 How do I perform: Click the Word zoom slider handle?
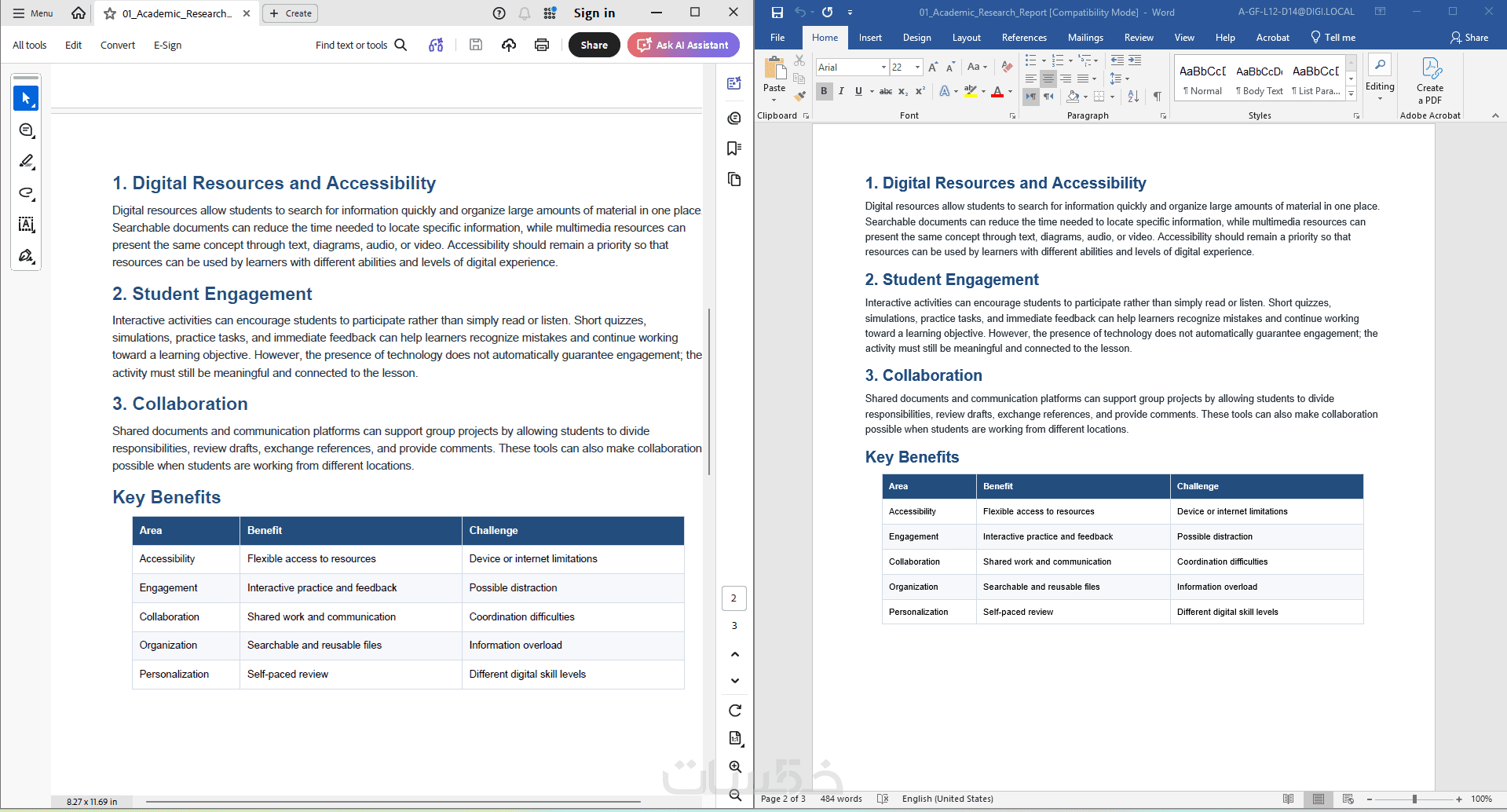coord(1414,799)
